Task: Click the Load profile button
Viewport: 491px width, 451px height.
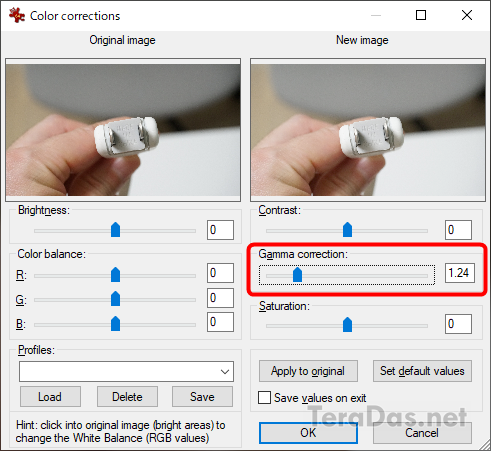Action: 50,397
